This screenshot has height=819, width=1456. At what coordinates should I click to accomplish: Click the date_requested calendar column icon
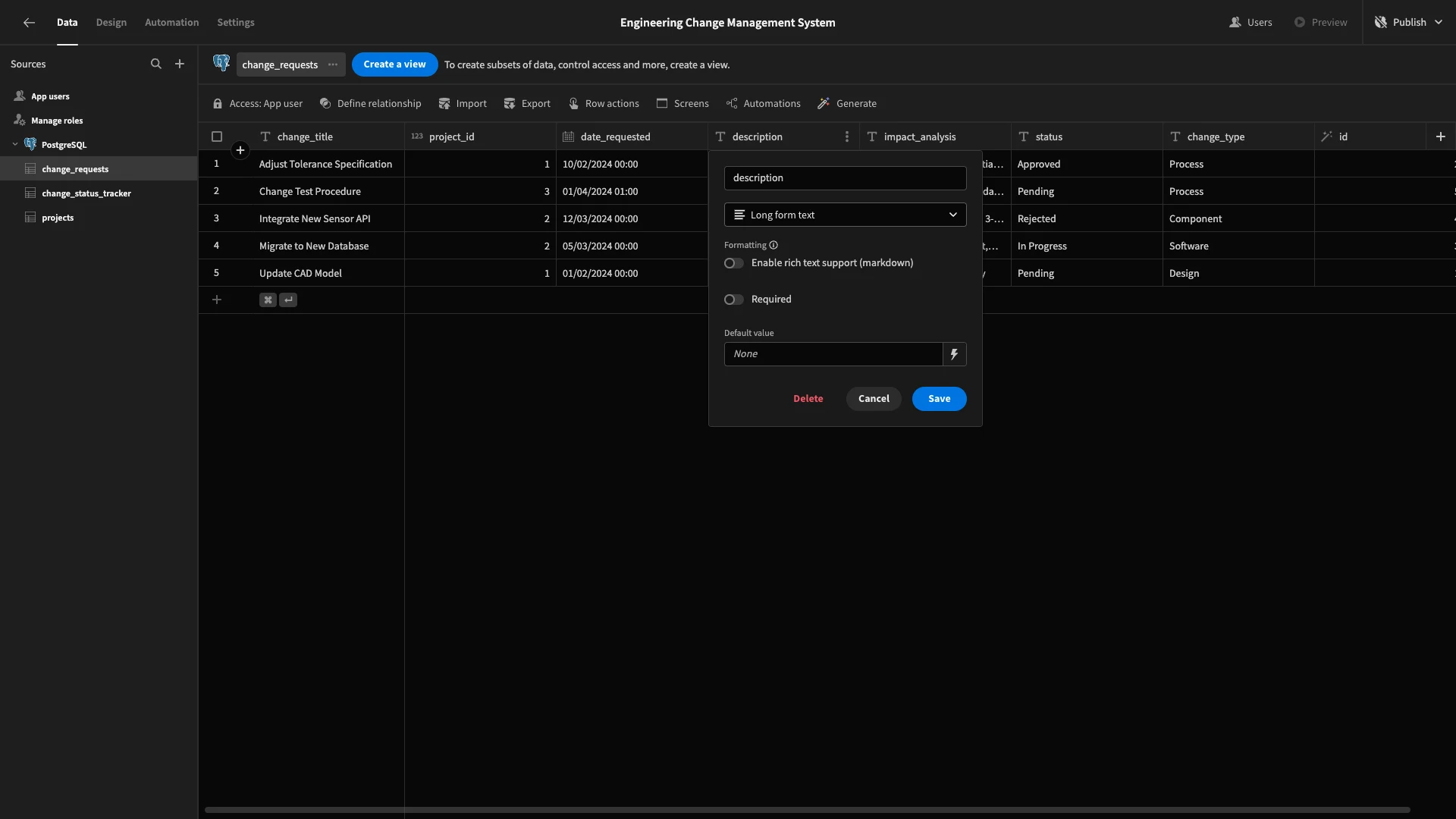click(568, 137)
